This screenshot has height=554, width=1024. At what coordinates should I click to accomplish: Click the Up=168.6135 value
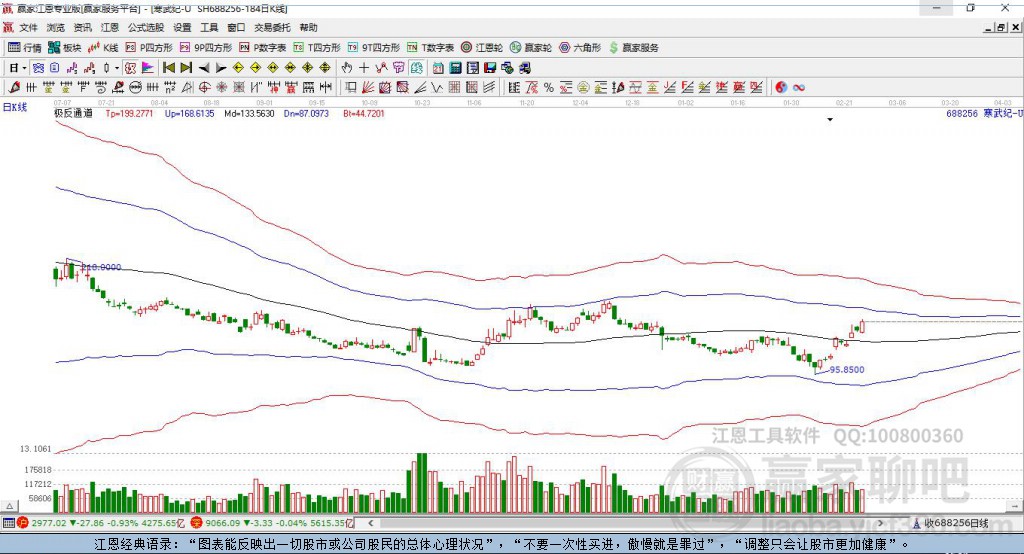click(x=189, y=113)
